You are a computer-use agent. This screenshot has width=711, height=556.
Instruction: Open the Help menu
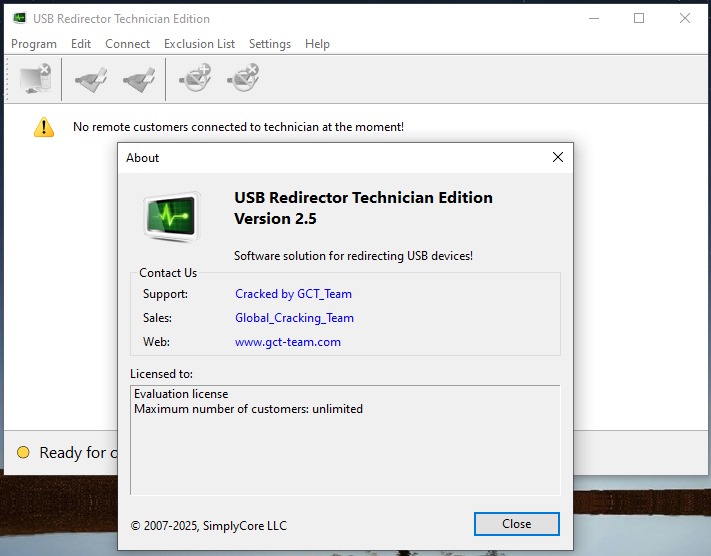click(x=317, y=44)
